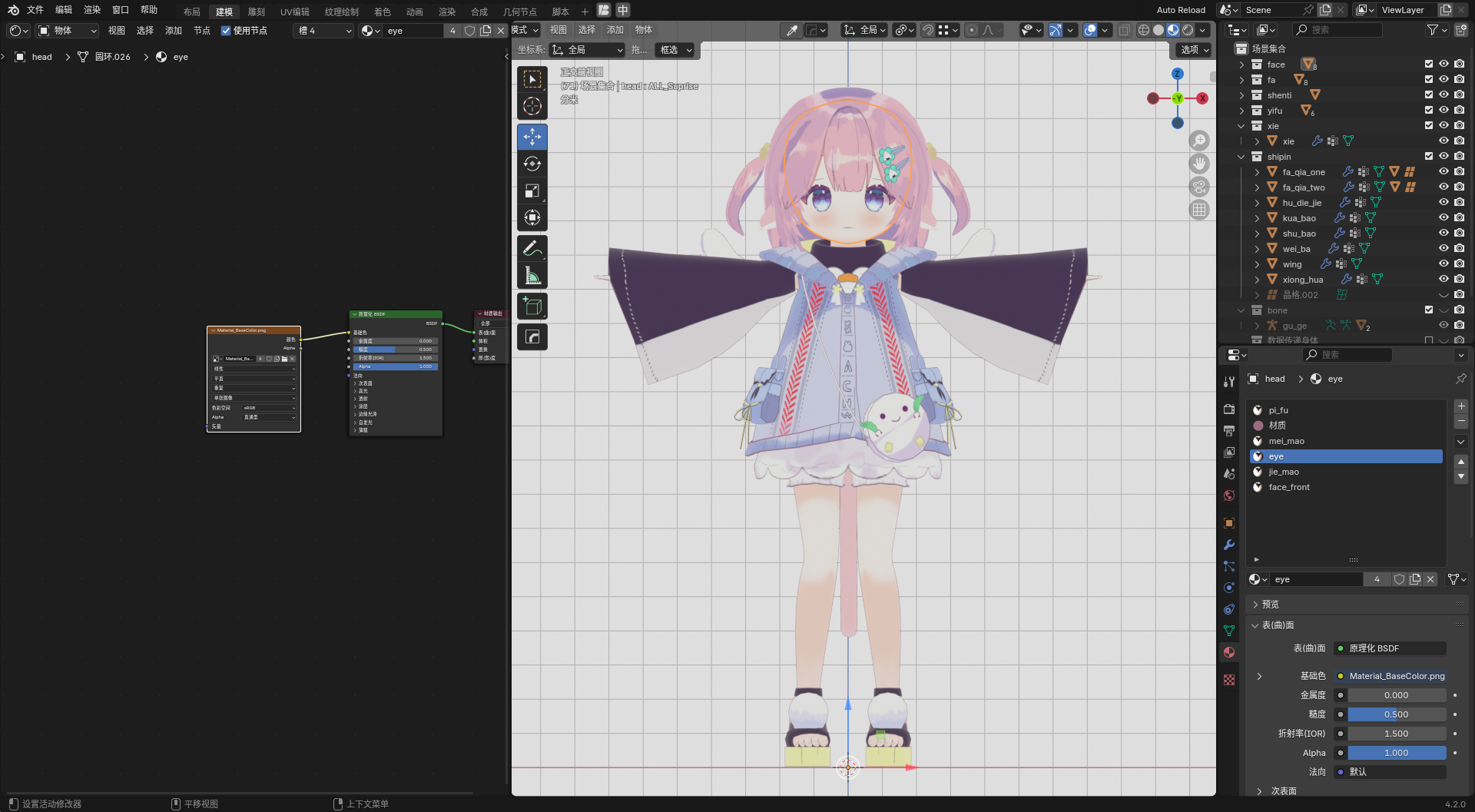
Task: Open the File menu
Action: pyautogui.click(x=35, y=10)
